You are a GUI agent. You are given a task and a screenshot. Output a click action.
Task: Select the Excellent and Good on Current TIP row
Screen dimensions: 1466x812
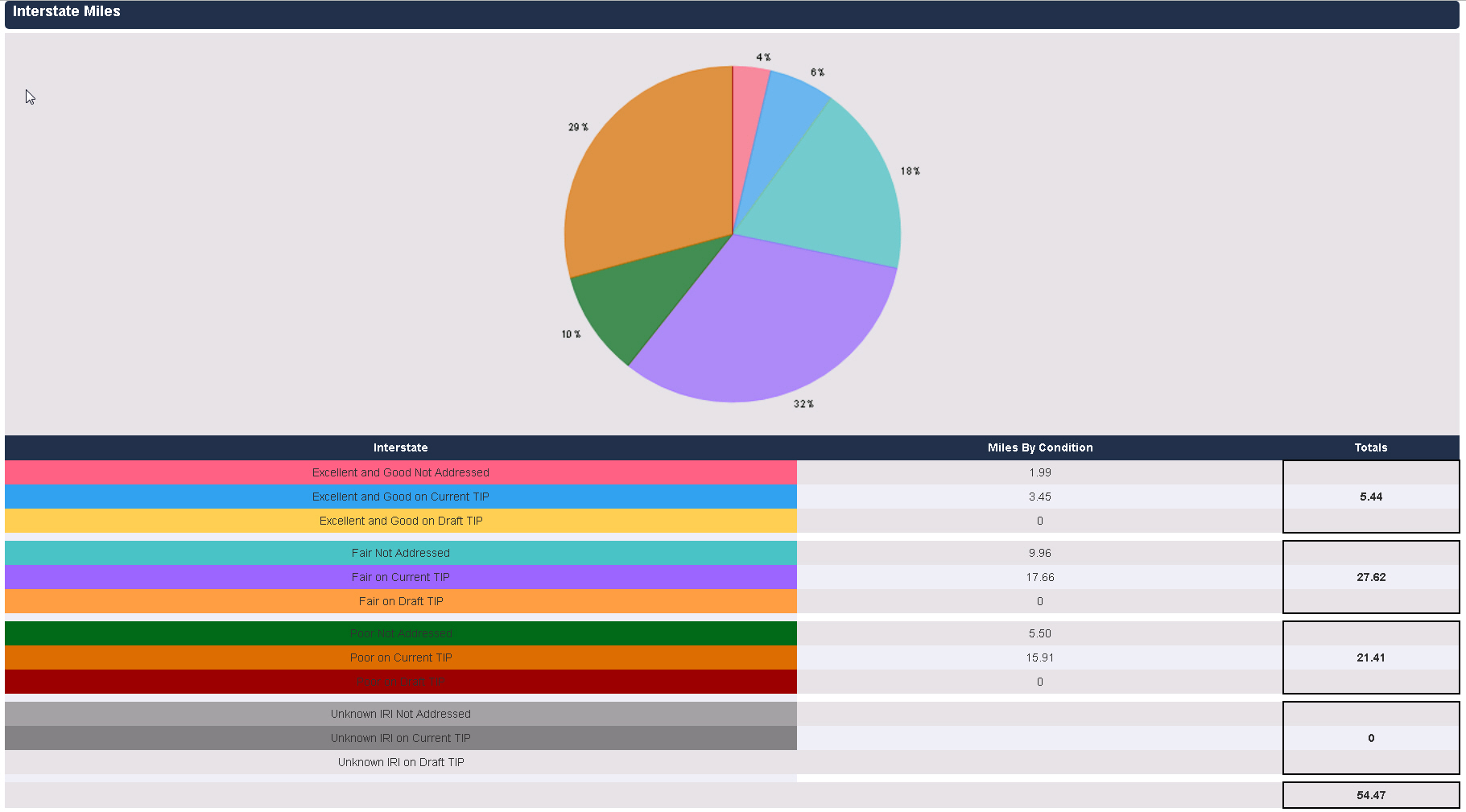[x=400, y=497]
